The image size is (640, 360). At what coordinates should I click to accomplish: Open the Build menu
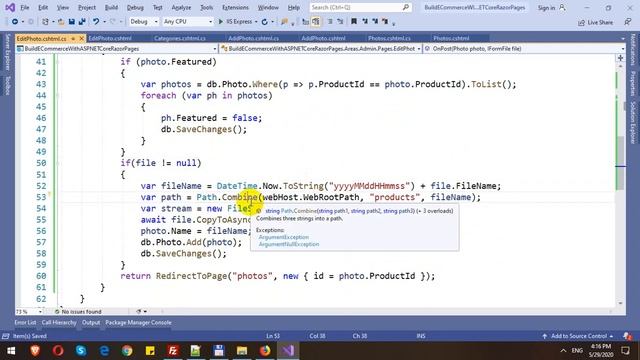point(111,8)
